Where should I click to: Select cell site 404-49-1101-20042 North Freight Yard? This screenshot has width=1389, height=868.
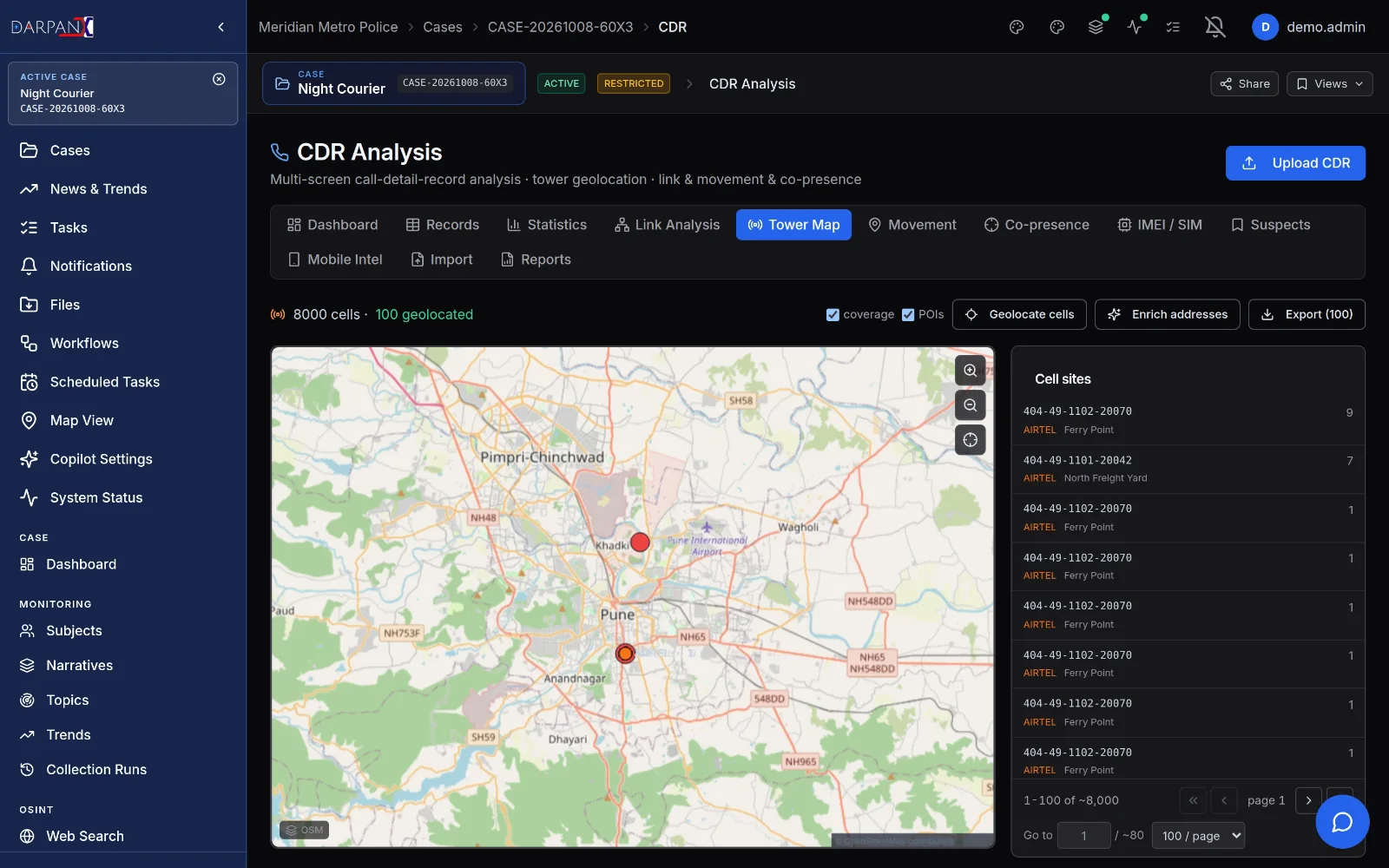pyautogui.click(x=1188, y=470)
